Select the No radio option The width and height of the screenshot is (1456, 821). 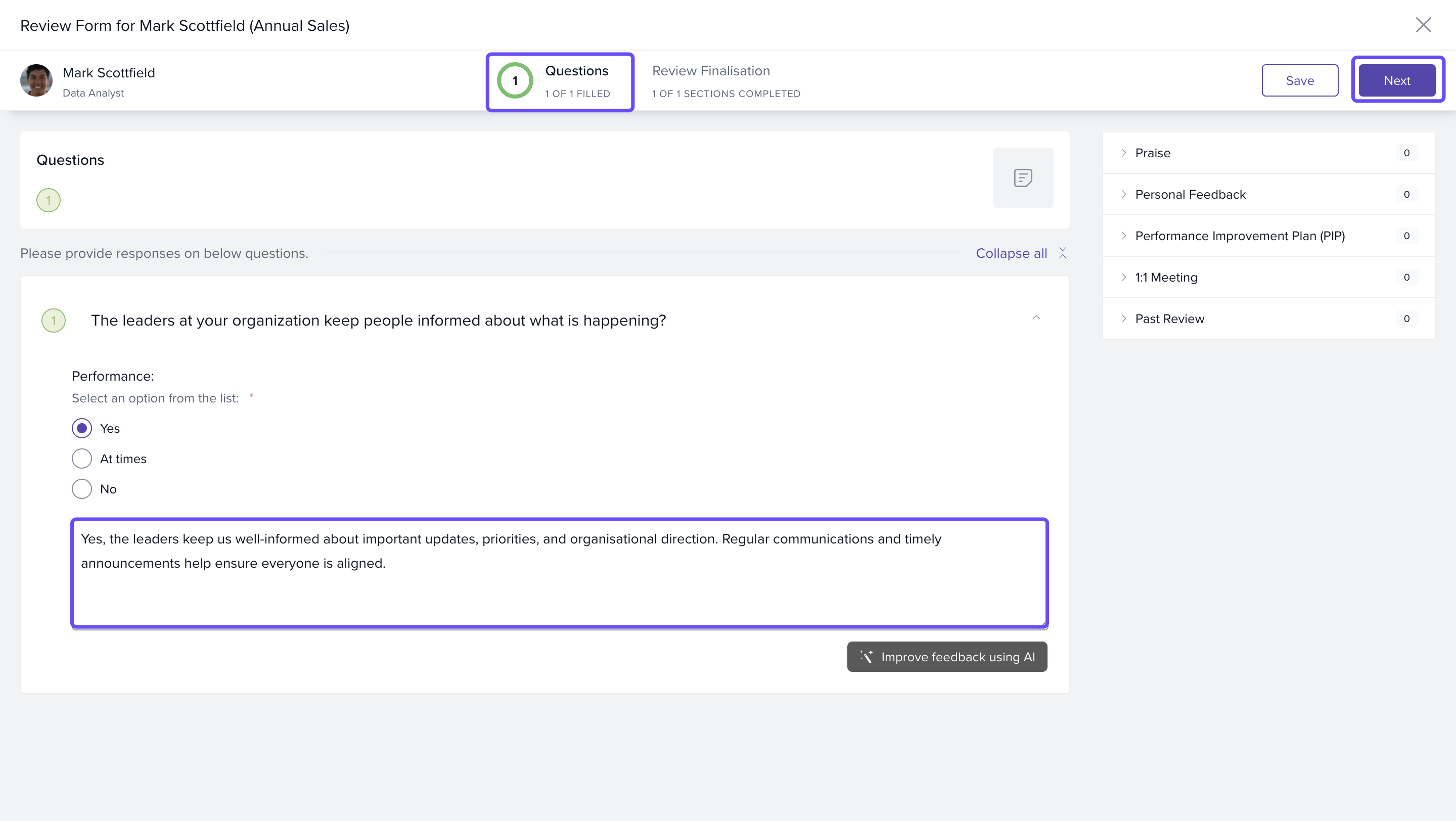click(82, 489)
